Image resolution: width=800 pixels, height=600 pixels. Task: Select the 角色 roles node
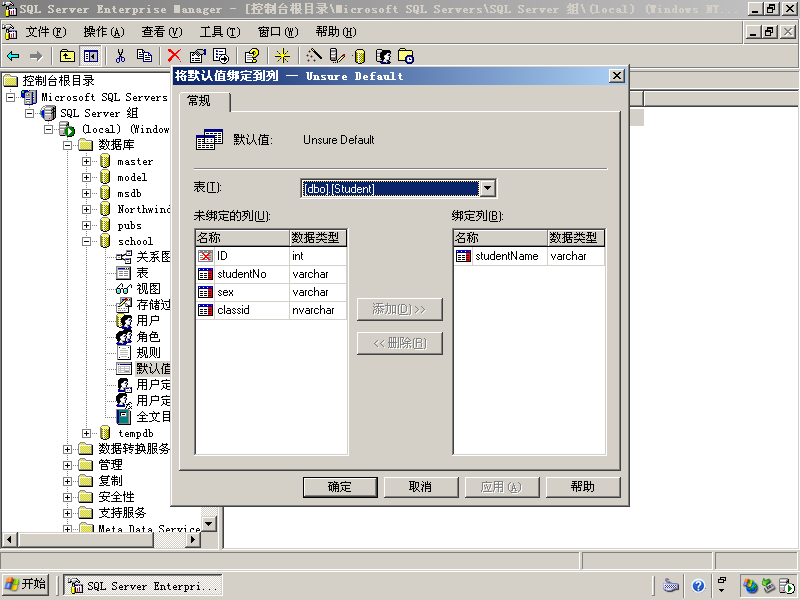point(148,337)
